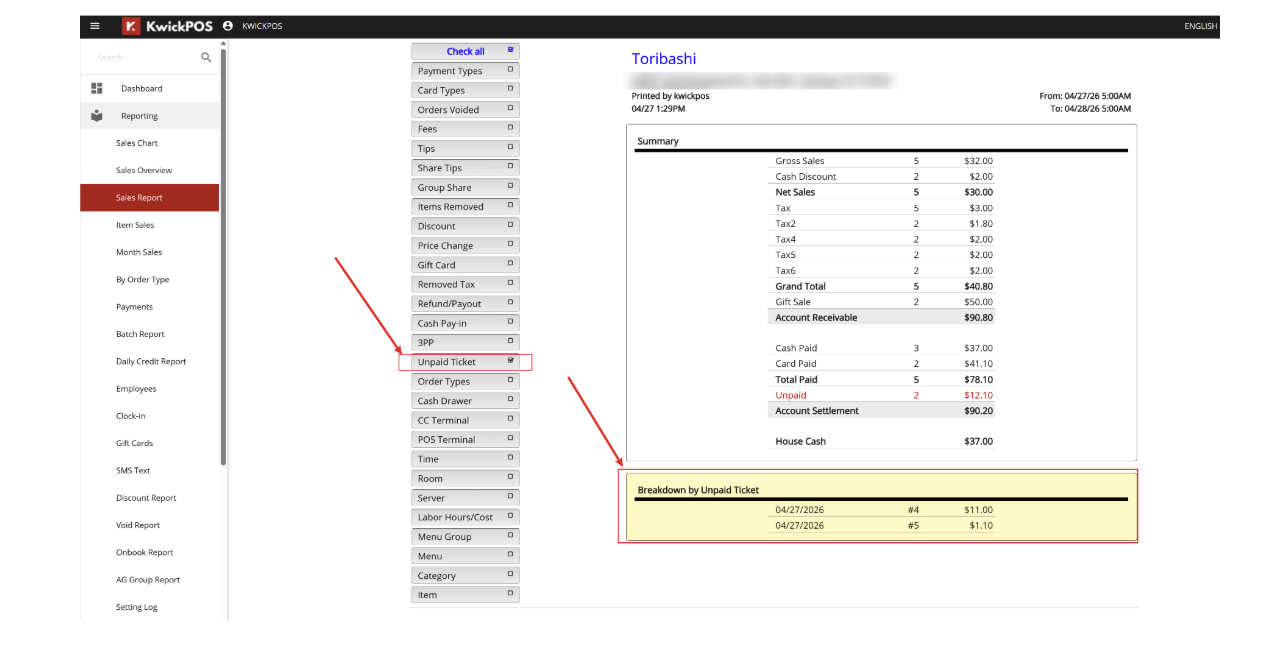Viewport: 1282px width, 666px height.
Task: Open the Payments report
Action: point(149,307)
